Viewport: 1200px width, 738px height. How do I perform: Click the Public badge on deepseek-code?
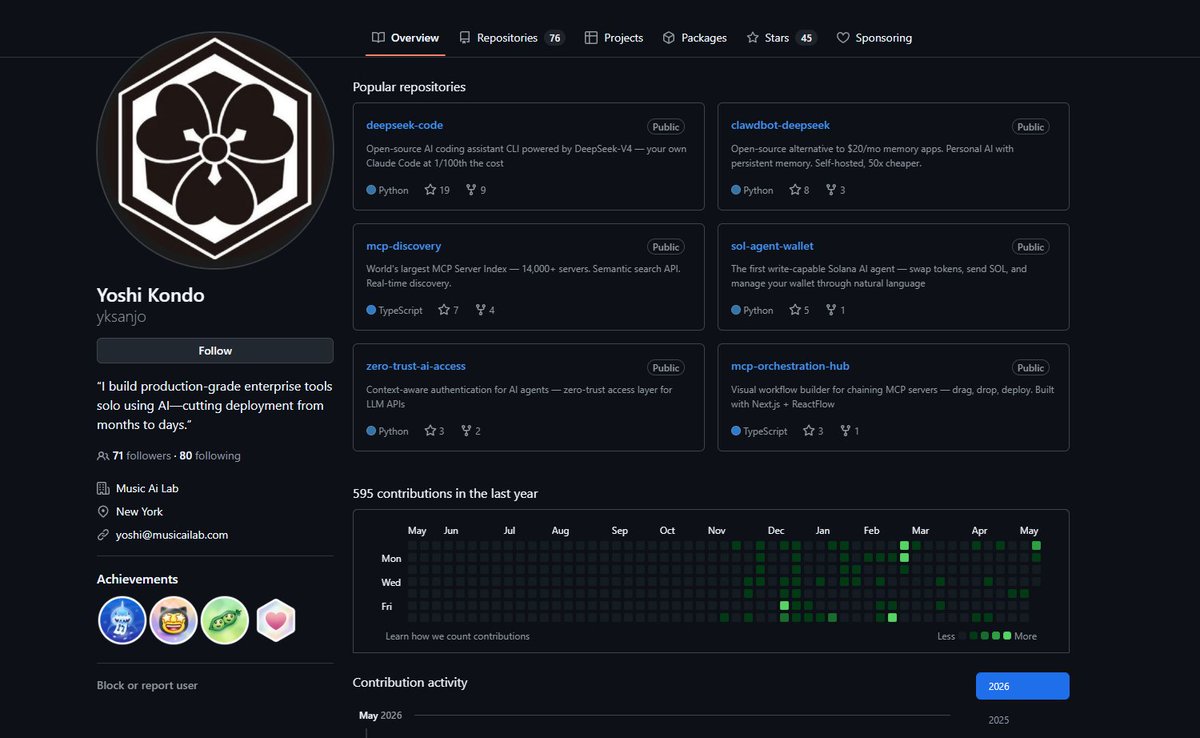coord(666,127)
